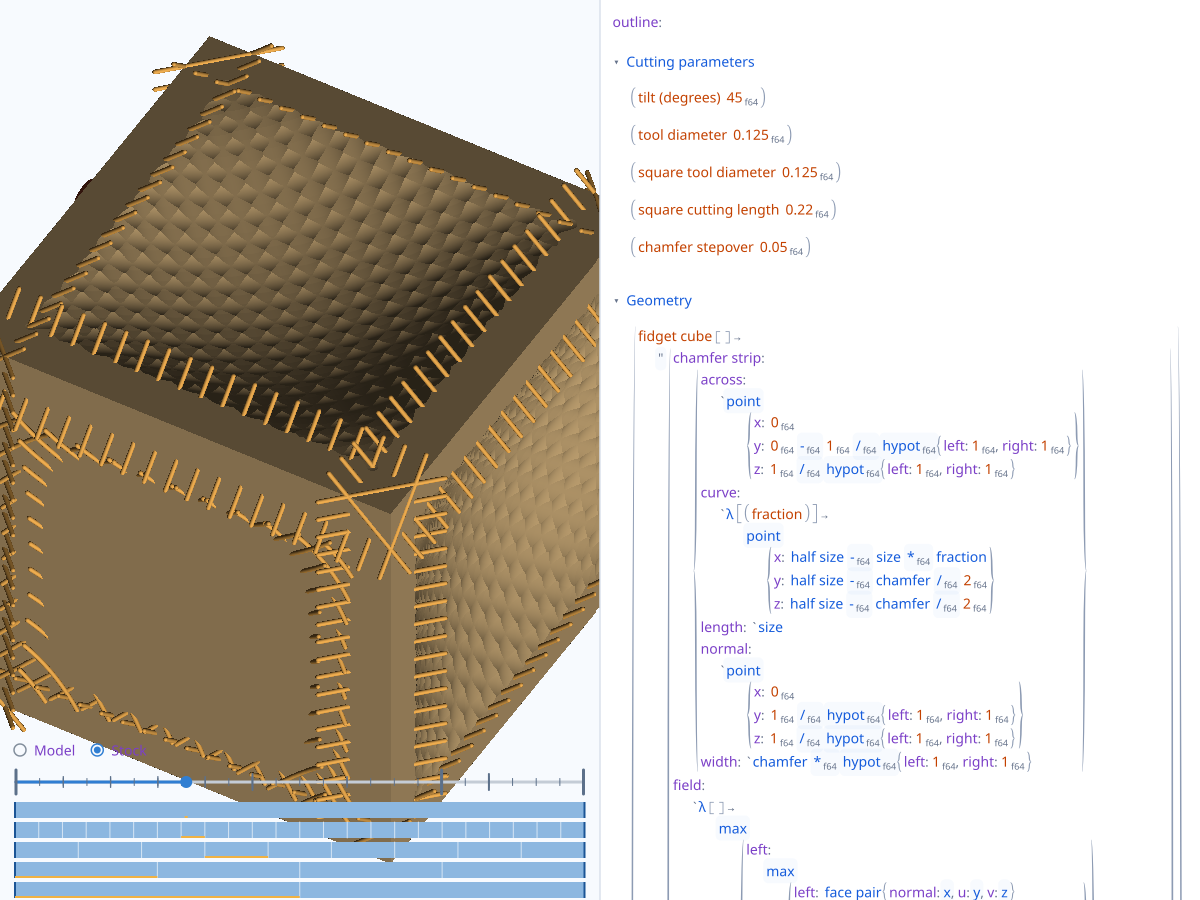Click the 'length:' field label

coord(723,628)
